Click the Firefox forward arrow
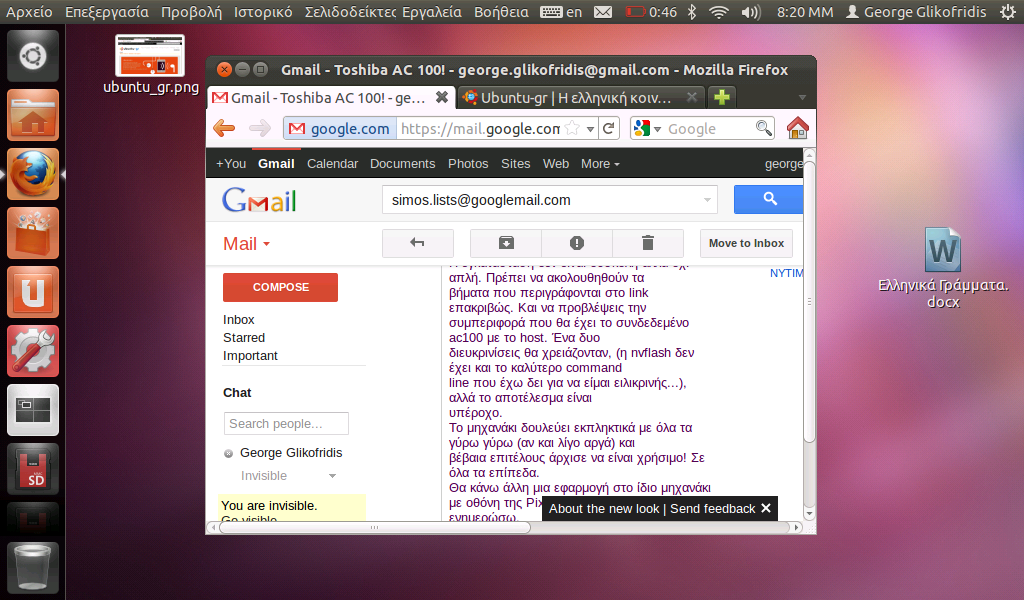This screenshot has width=1024, height=600. coord(259,128)
